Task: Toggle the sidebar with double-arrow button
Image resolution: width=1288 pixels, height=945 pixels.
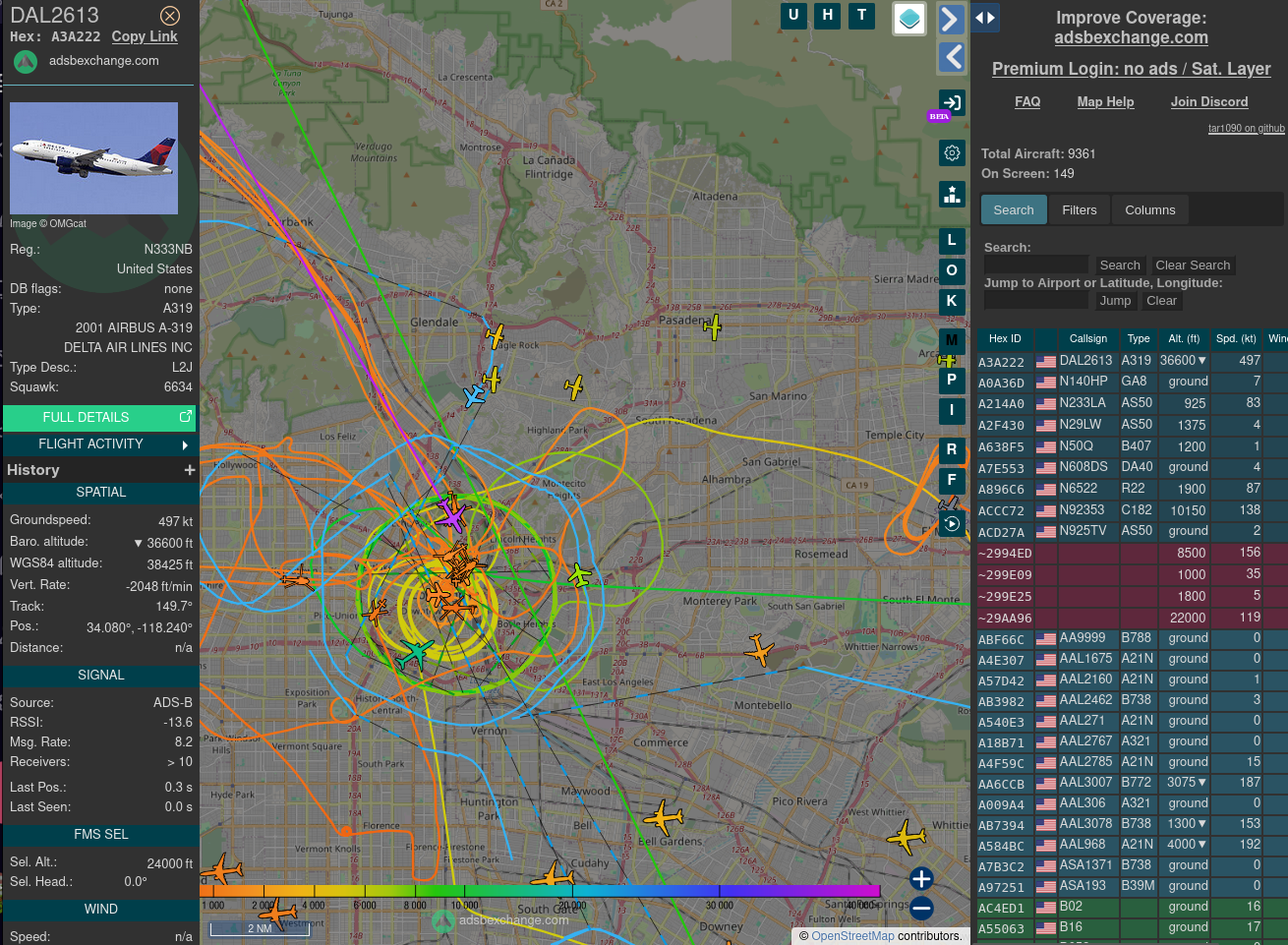Action: coord(985,18)
